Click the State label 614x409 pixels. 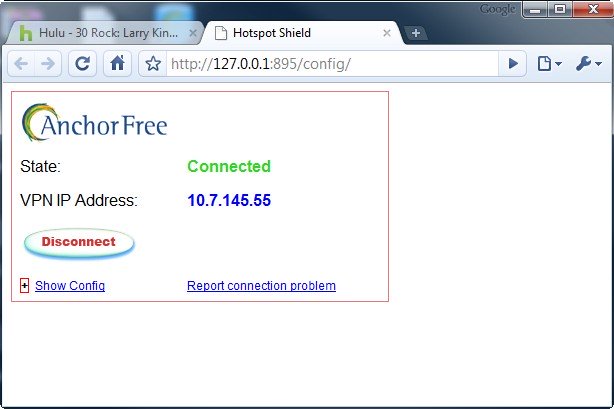(x=40, y=166)
